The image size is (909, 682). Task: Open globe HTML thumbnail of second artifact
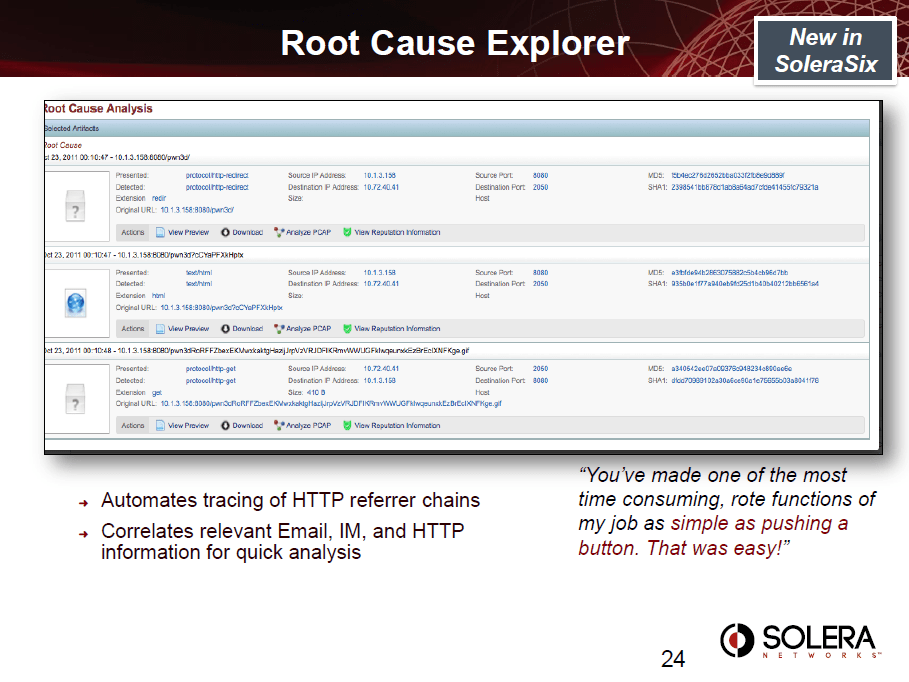pyautogui.click(x=75, y=303)
